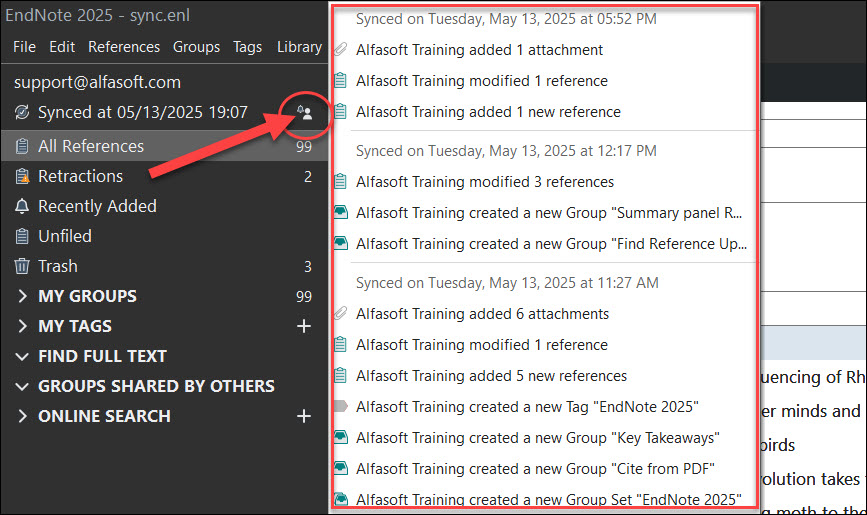Click paperclip icon for added 6 attachments
The image size is (867, 515).
(341, 313)
